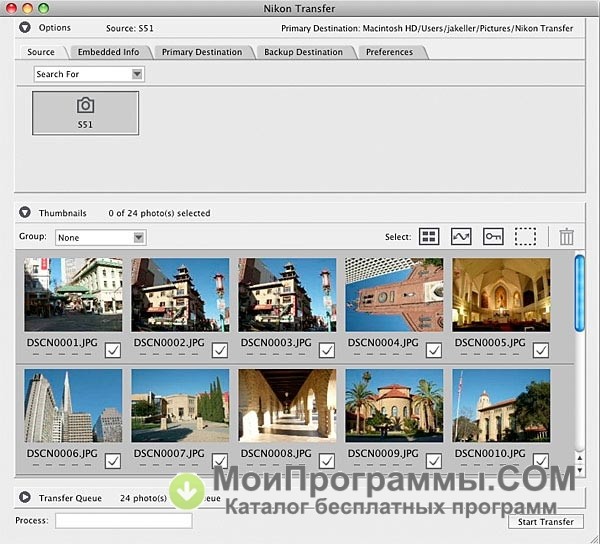The height and width of the screenshot is (544, 600).
Task: Click the scrollbar down arrow
Action: 580,470
